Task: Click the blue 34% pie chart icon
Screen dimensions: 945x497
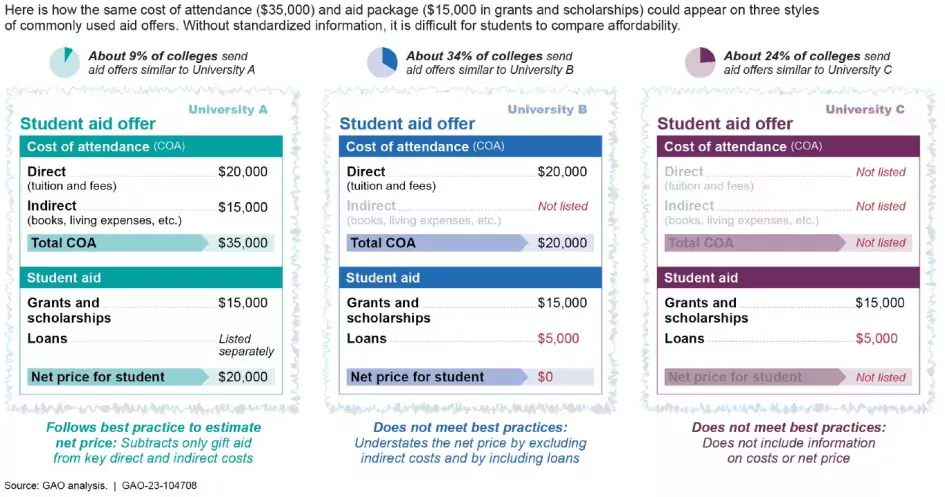Action: [x=382, y=62]
